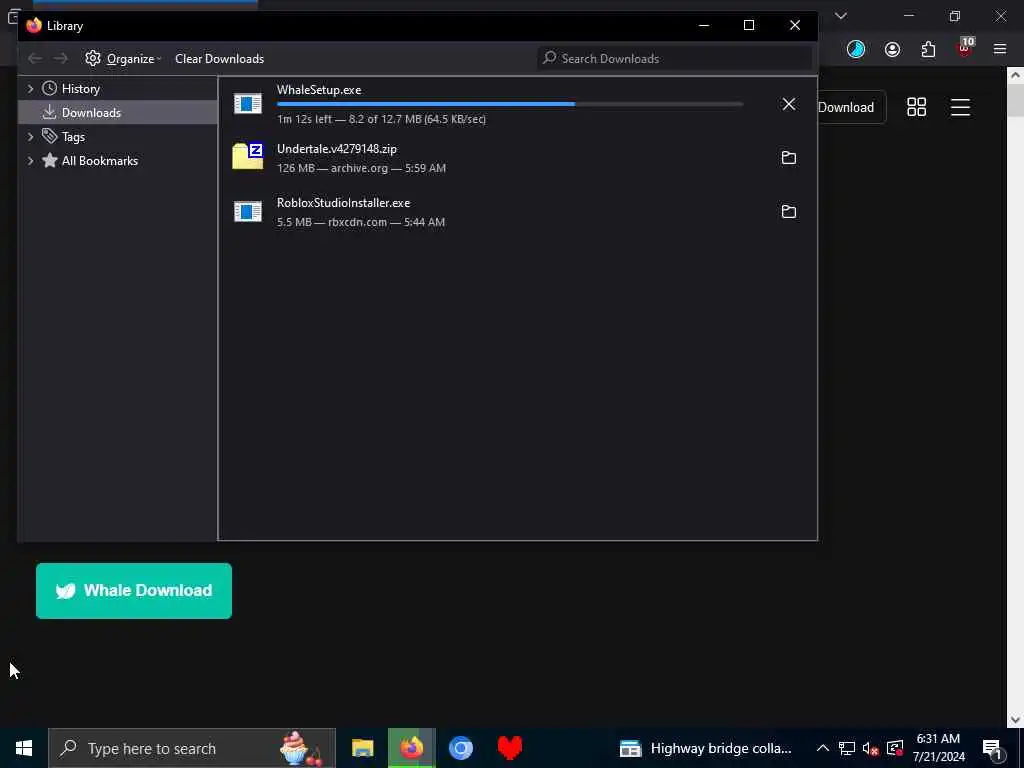Image resolution: width=1024 pixels, height=768 pixels.
Task: Open the clock and date flyout
Action: [938, 748]
